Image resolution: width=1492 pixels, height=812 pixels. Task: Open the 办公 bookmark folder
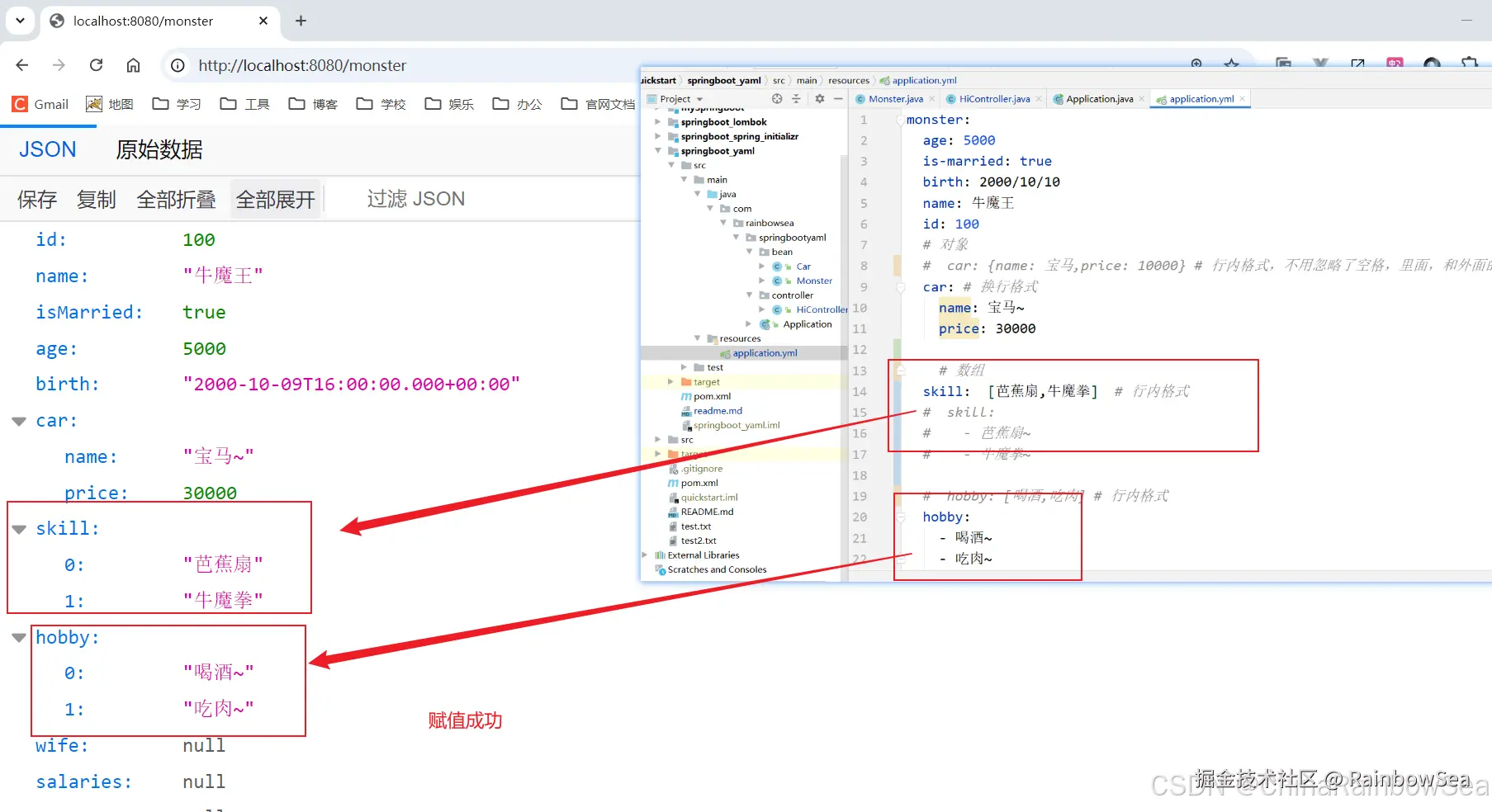pos(517,104)
